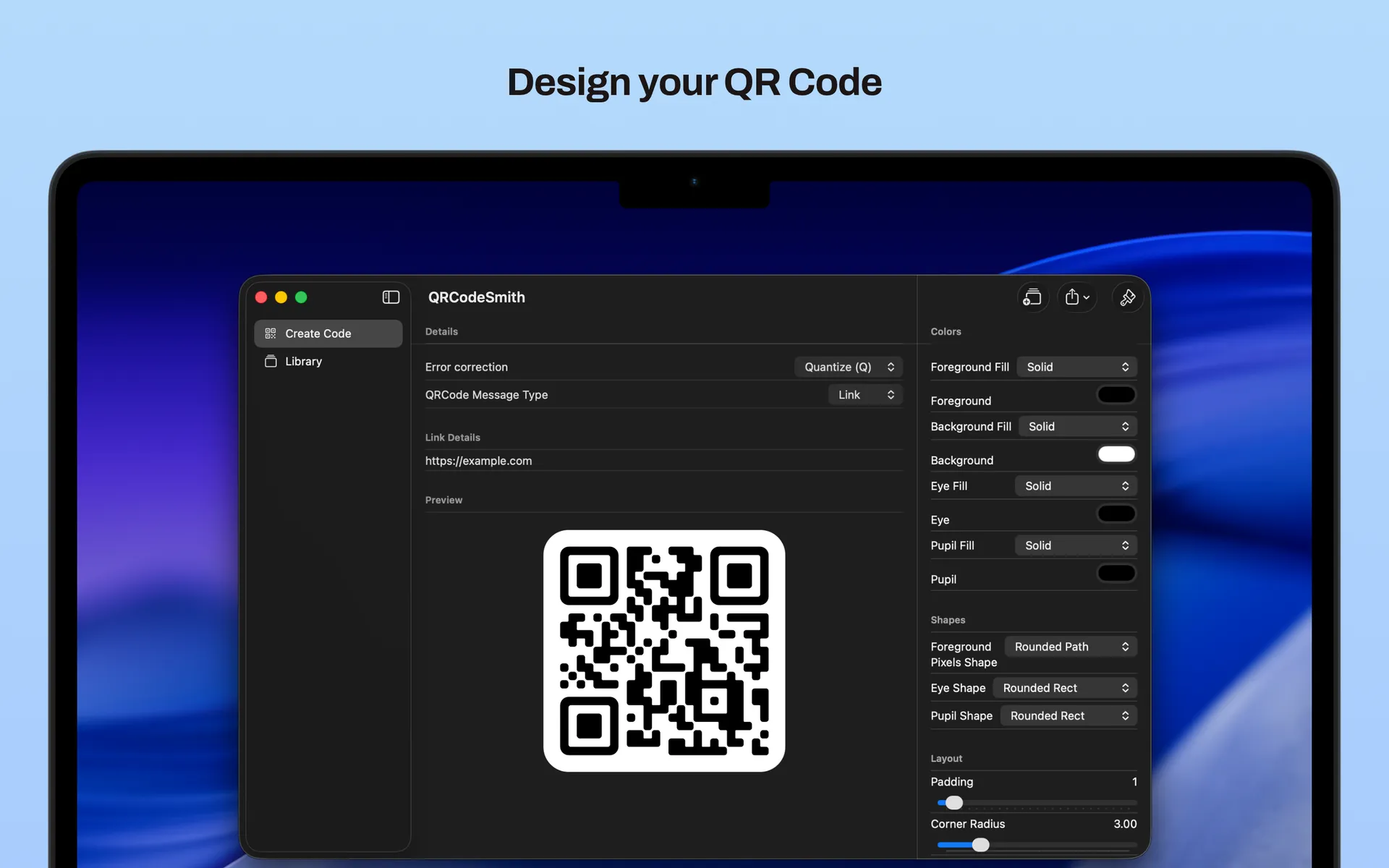Screen dimensions: 1389x868
Task: Toggle the sidebar panel icon
Action: click(391, 297)
